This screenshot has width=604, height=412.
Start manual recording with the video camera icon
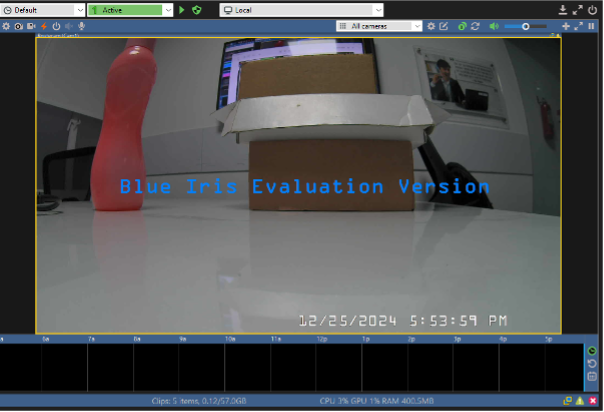coord(31,26)
